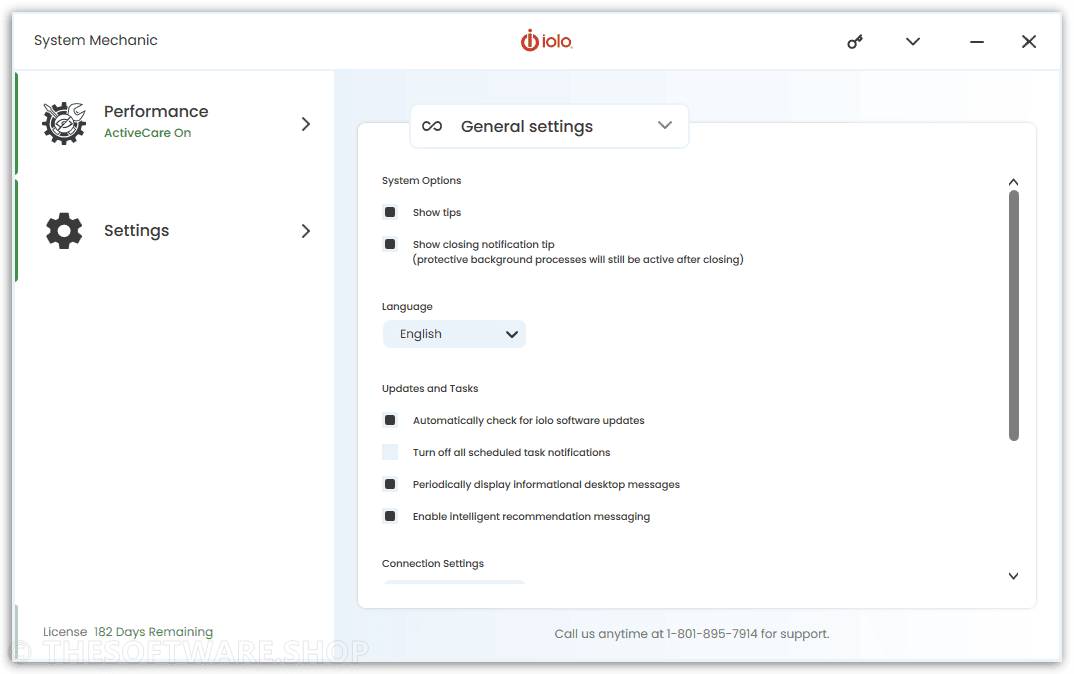This screenshot has width=1074, height=674.
Task: Enable Turn off all scheduled task notifications
Action: coord(390,452)
